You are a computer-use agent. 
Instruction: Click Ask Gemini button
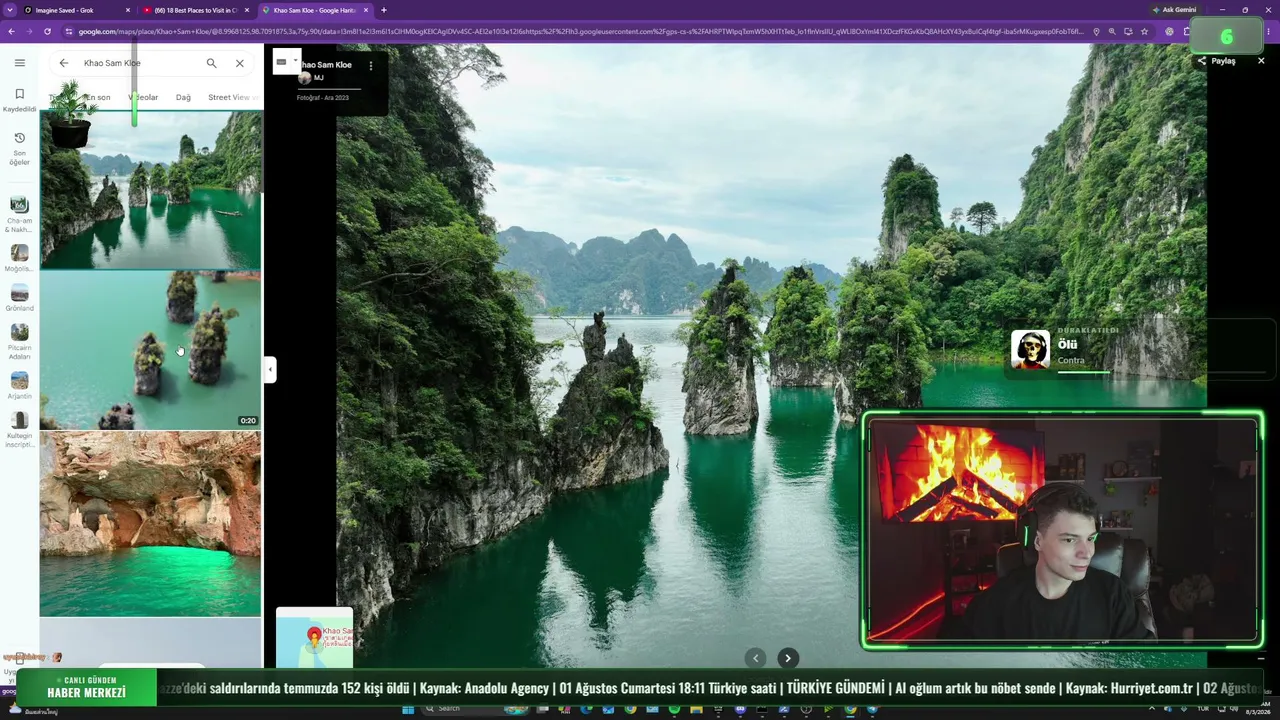tap(1174, 10)
